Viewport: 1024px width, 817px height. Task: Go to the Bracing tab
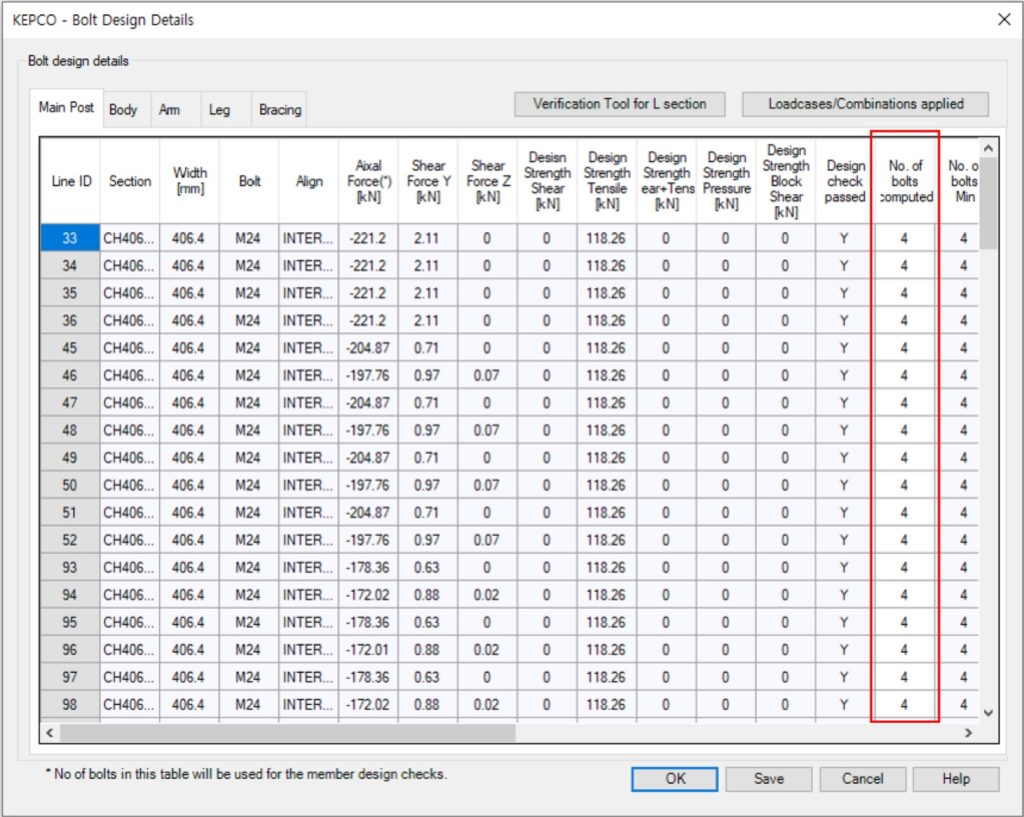(279, 109)
